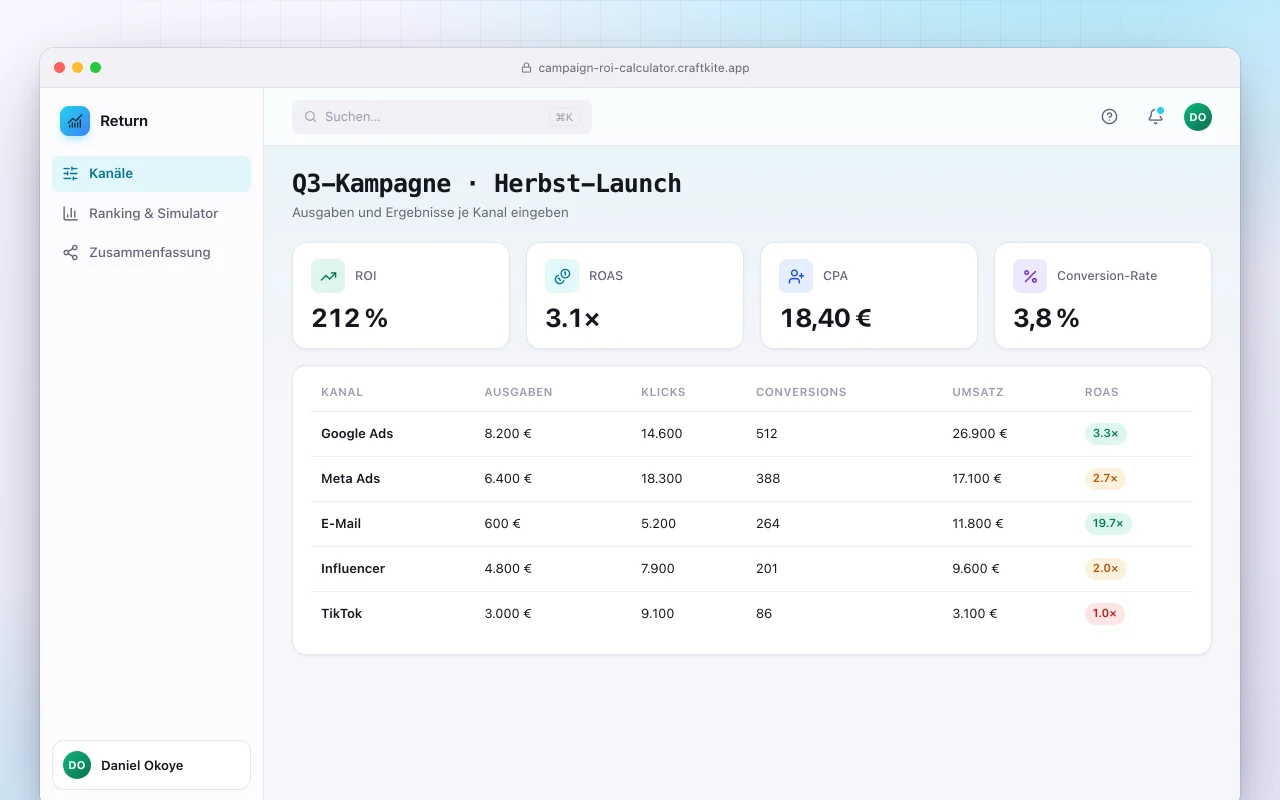Image resolution: width=1280 pixels, height=800 pixels.
Task: Click the AUSGABEN column header
Action: (x=519, y=392)
